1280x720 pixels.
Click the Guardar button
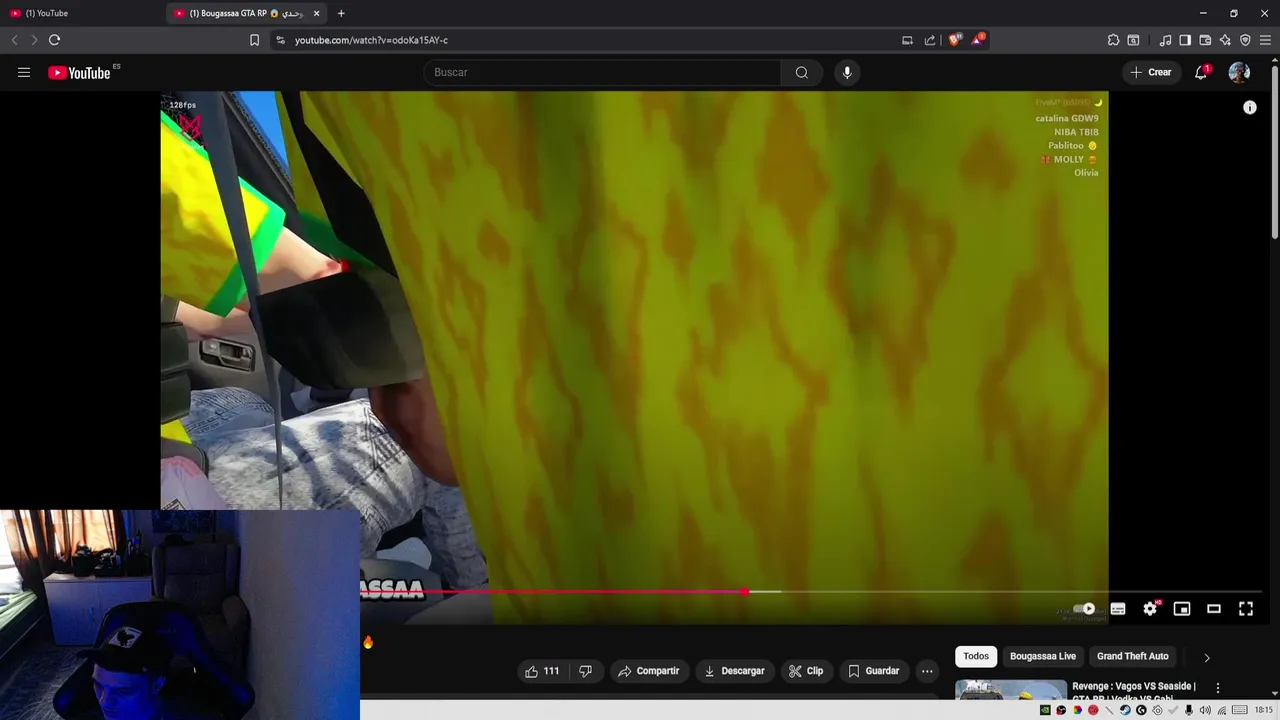pyautogui.click(x=874, y=671)
